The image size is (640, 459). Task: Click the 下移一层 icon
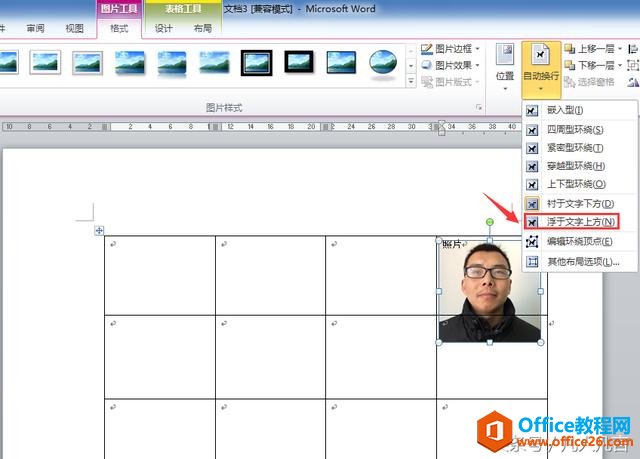[x=570, y=66]
